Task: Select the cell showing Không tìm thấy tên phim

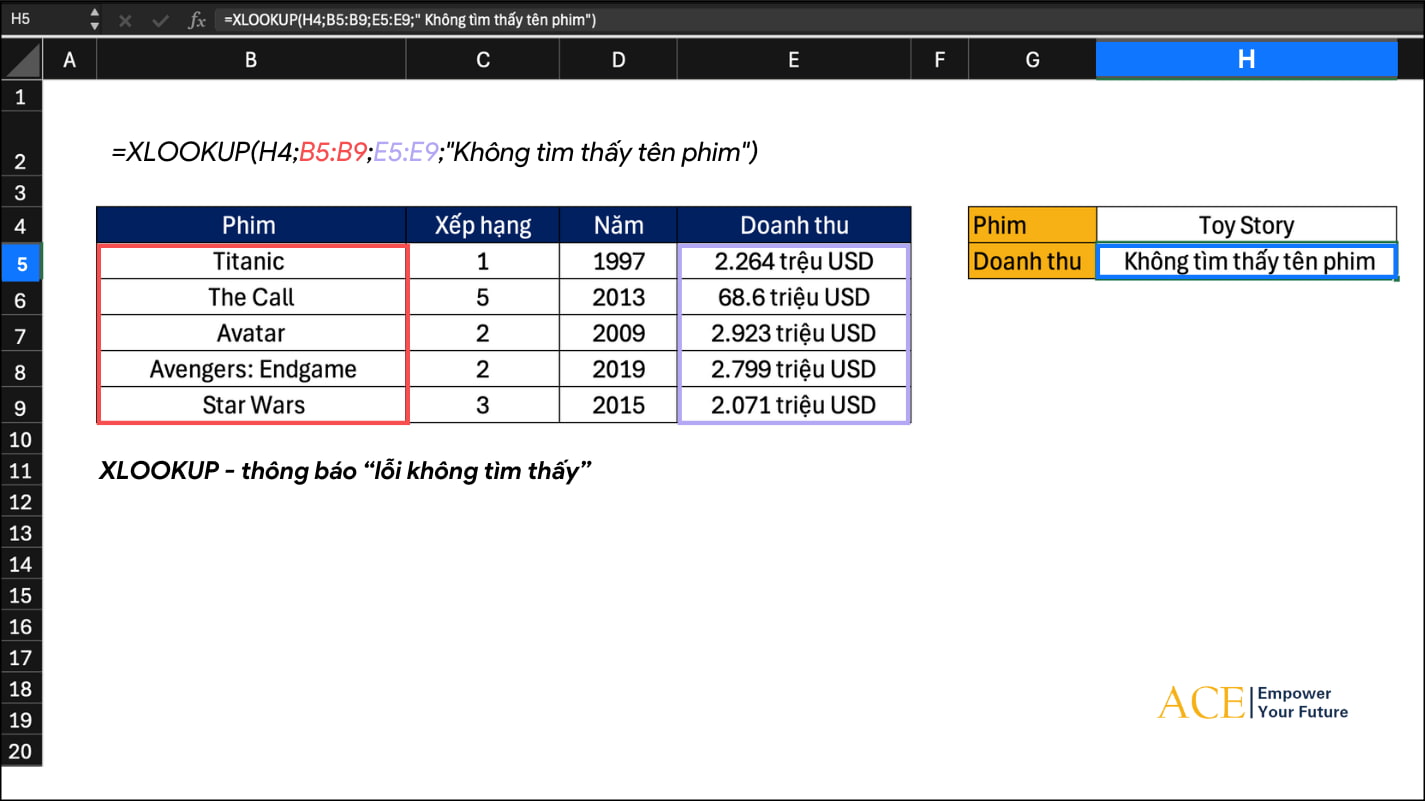Action: (x=1246, y=262)
